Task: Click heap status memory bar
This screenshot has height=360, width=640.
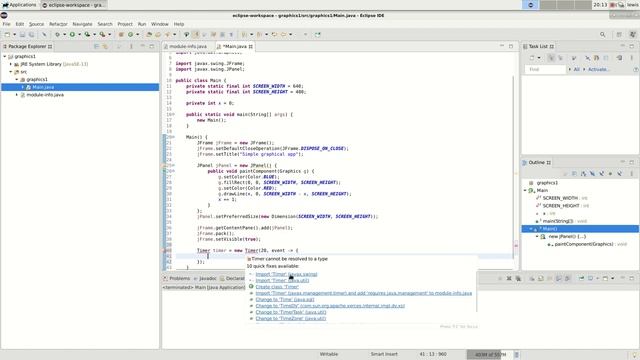Action: click(x=490, y=355)
